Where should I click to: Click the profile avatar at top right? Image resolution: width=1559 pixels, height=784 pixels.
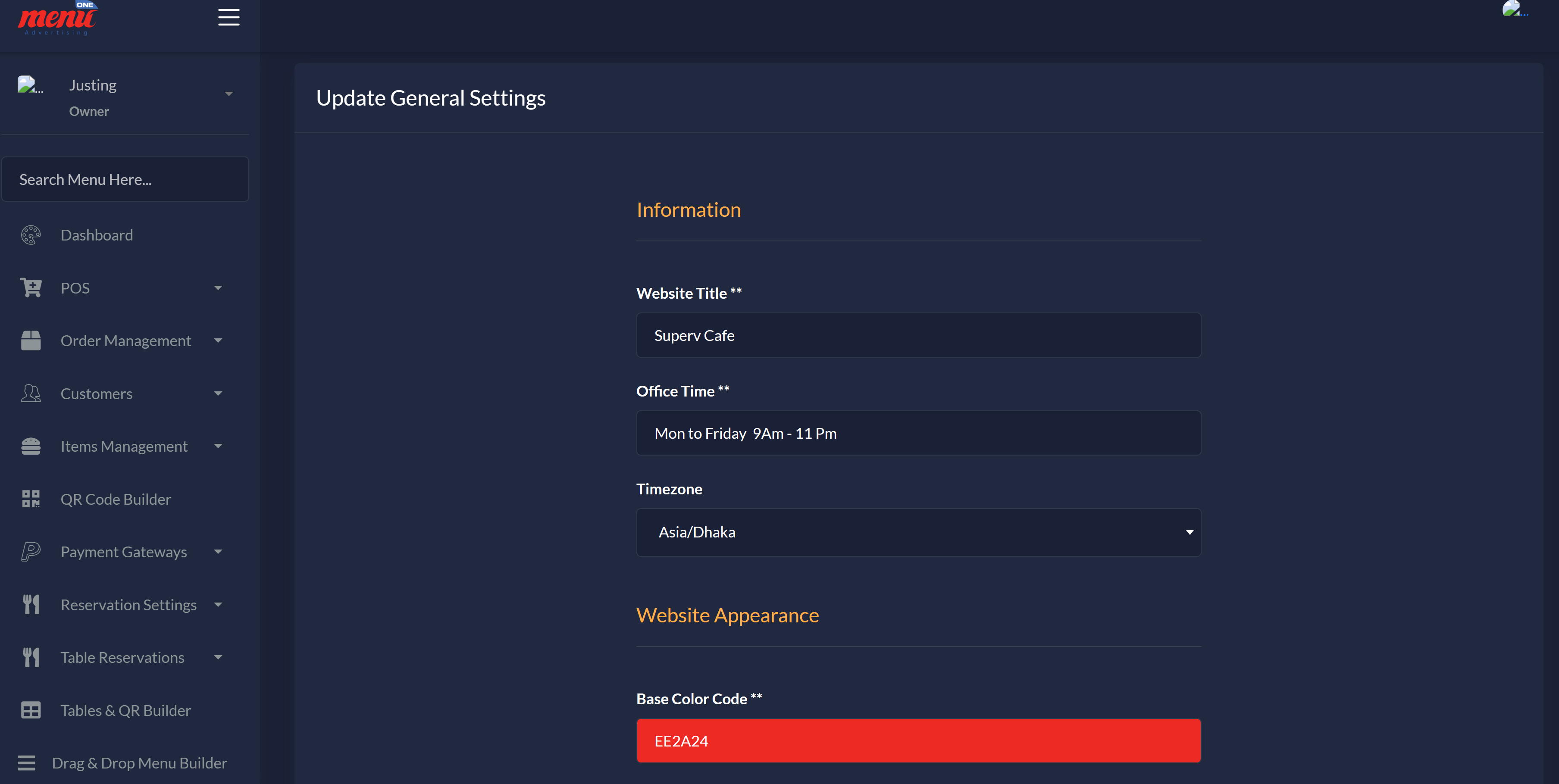(x=1516, y=9)
